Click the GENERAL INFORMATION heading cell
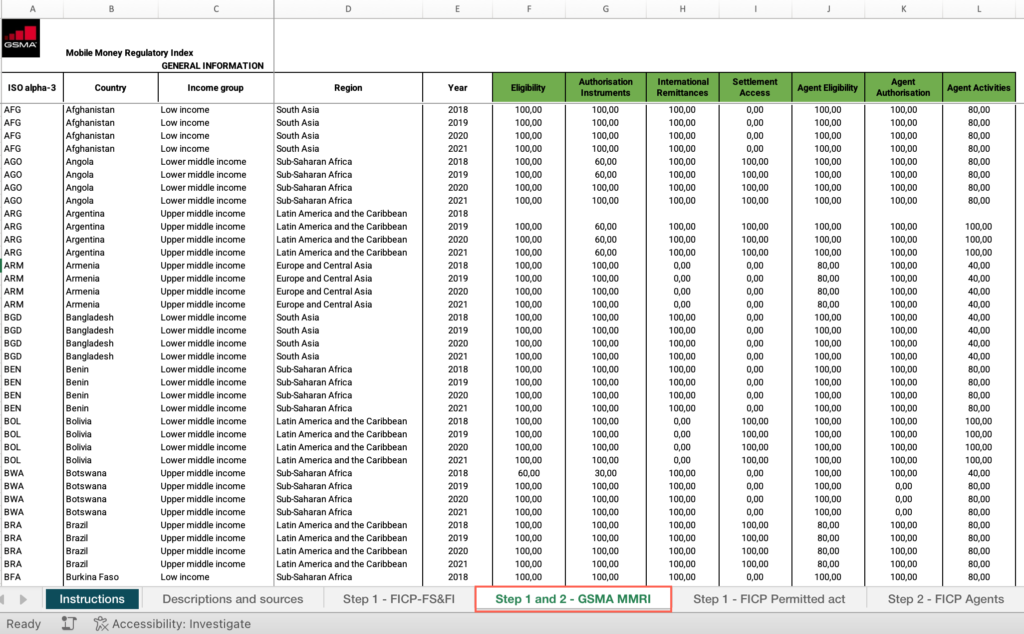This screenshot has height=634, width=1024. coord(212,66)
